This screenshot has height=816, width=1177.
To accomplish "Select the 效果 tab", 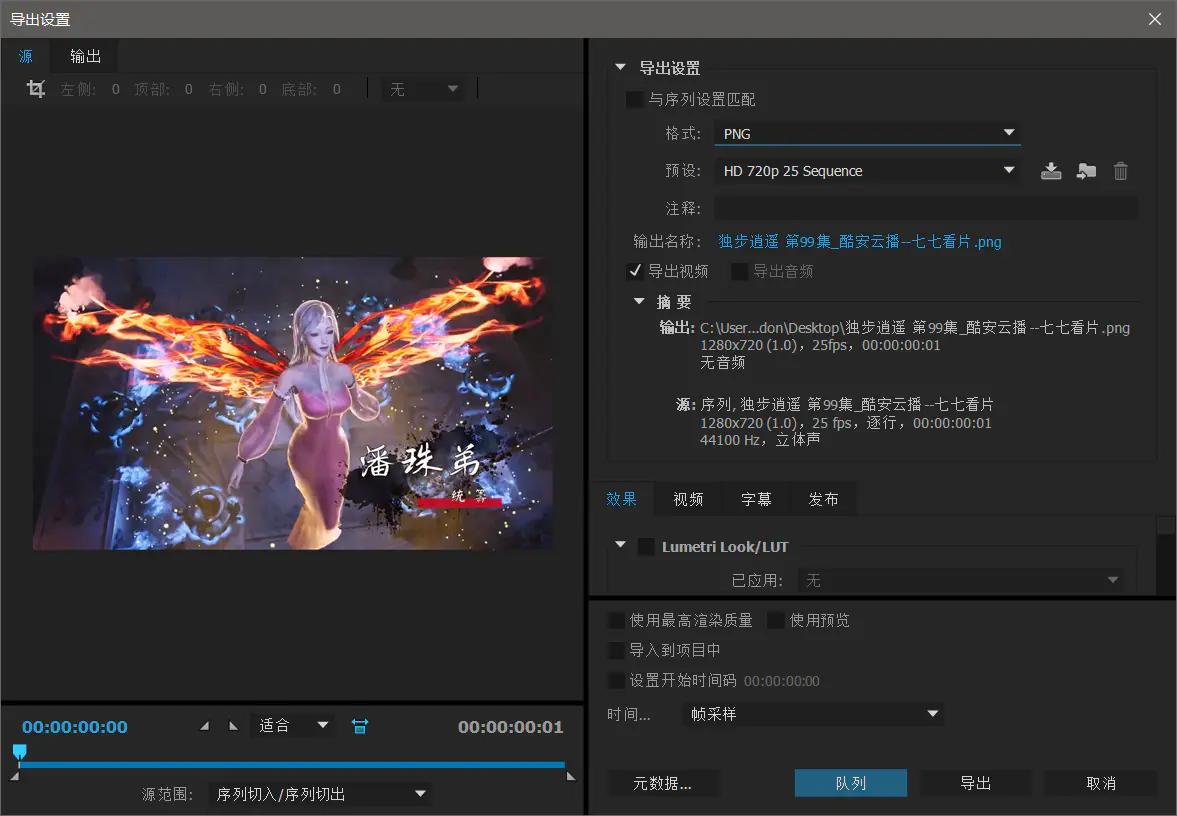I will 622,499.
